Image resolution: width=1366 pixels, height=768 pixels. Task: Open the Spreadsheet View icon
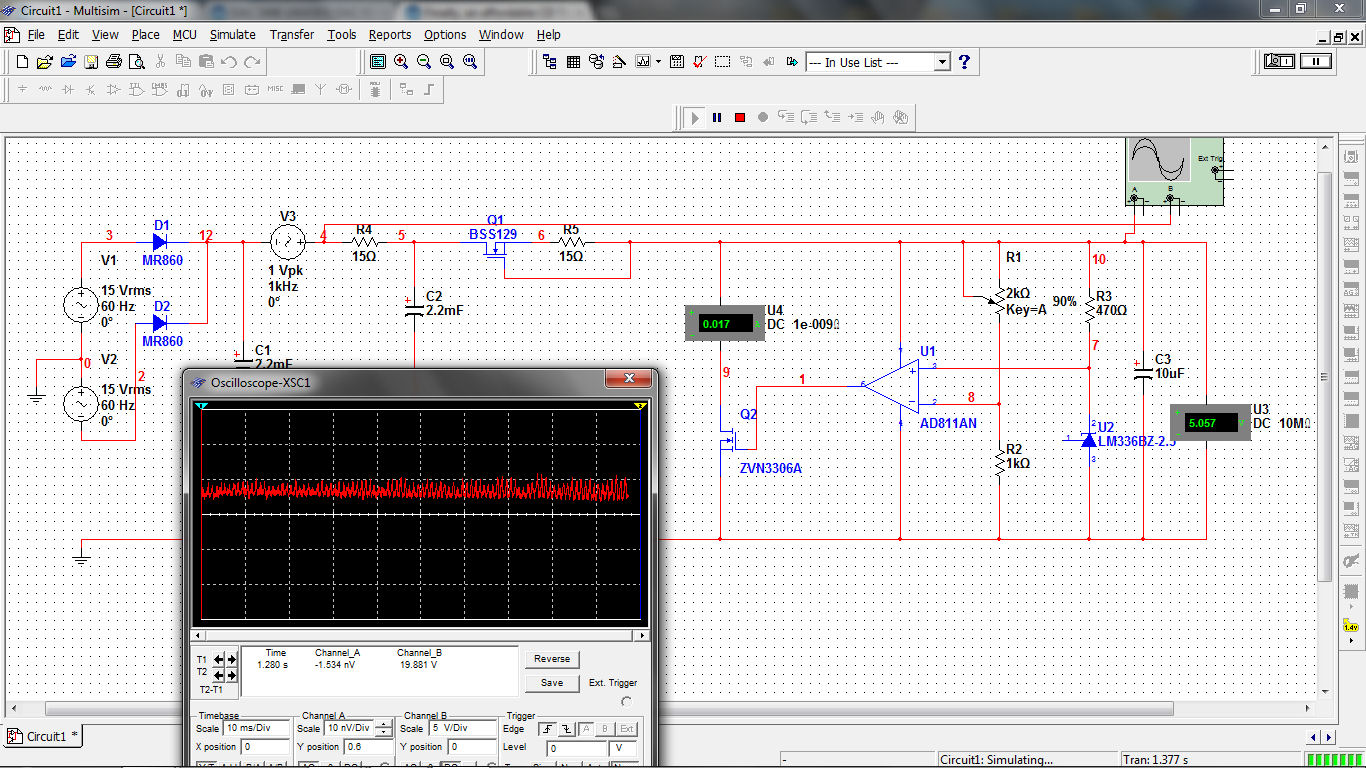coord(573,62)
